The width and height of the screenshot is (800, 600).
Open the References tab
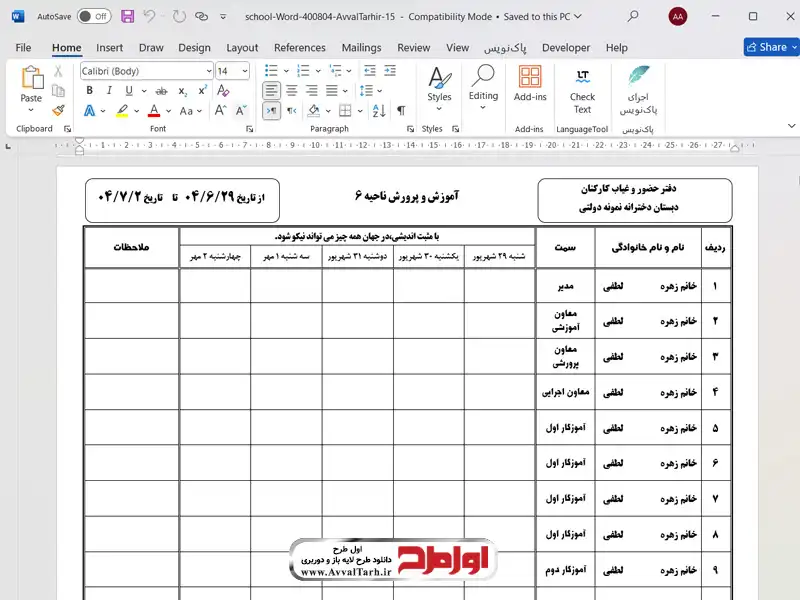(x=299, y=47)
